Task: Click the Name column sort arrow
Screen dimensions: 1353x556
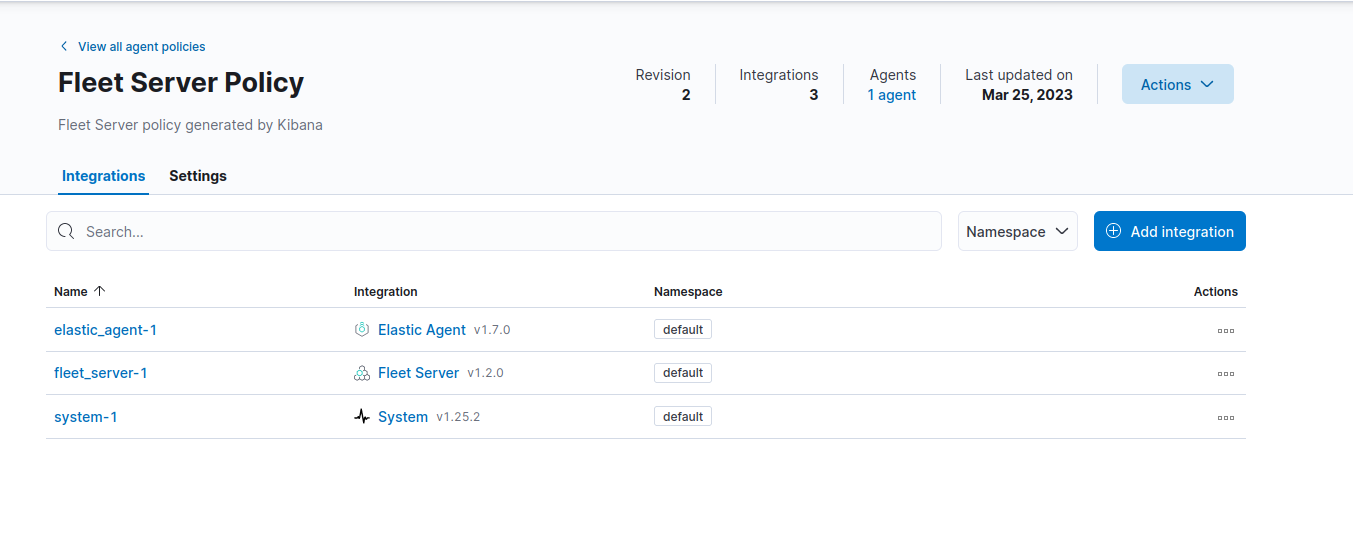Action: (x=99, y=291)
